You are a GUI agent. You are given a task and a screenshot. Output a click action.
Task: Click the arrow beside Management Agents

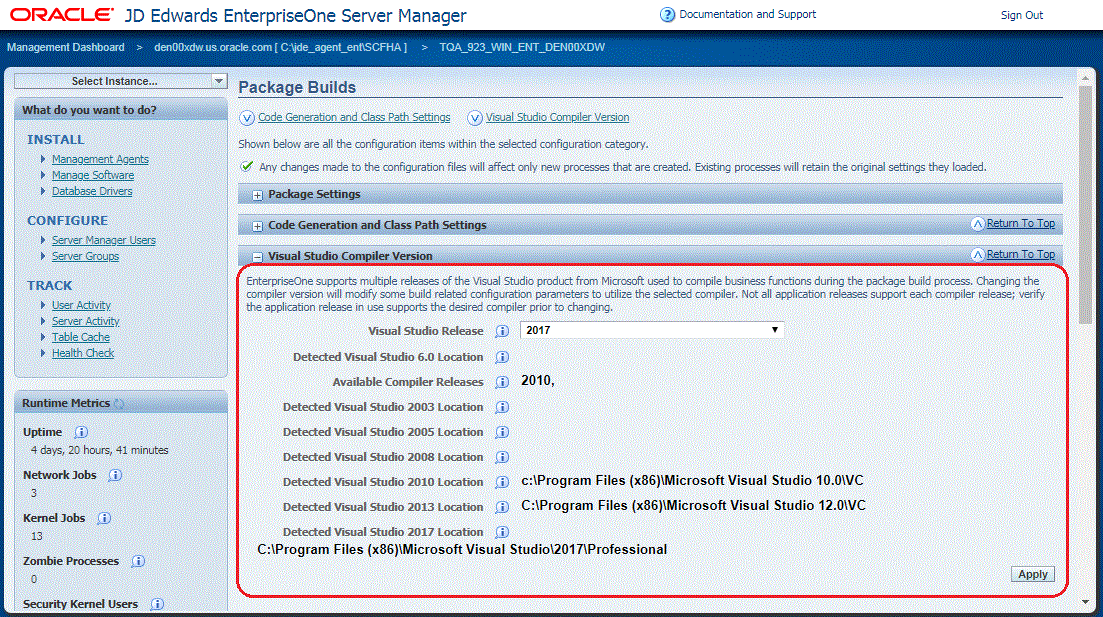(44, 159)
